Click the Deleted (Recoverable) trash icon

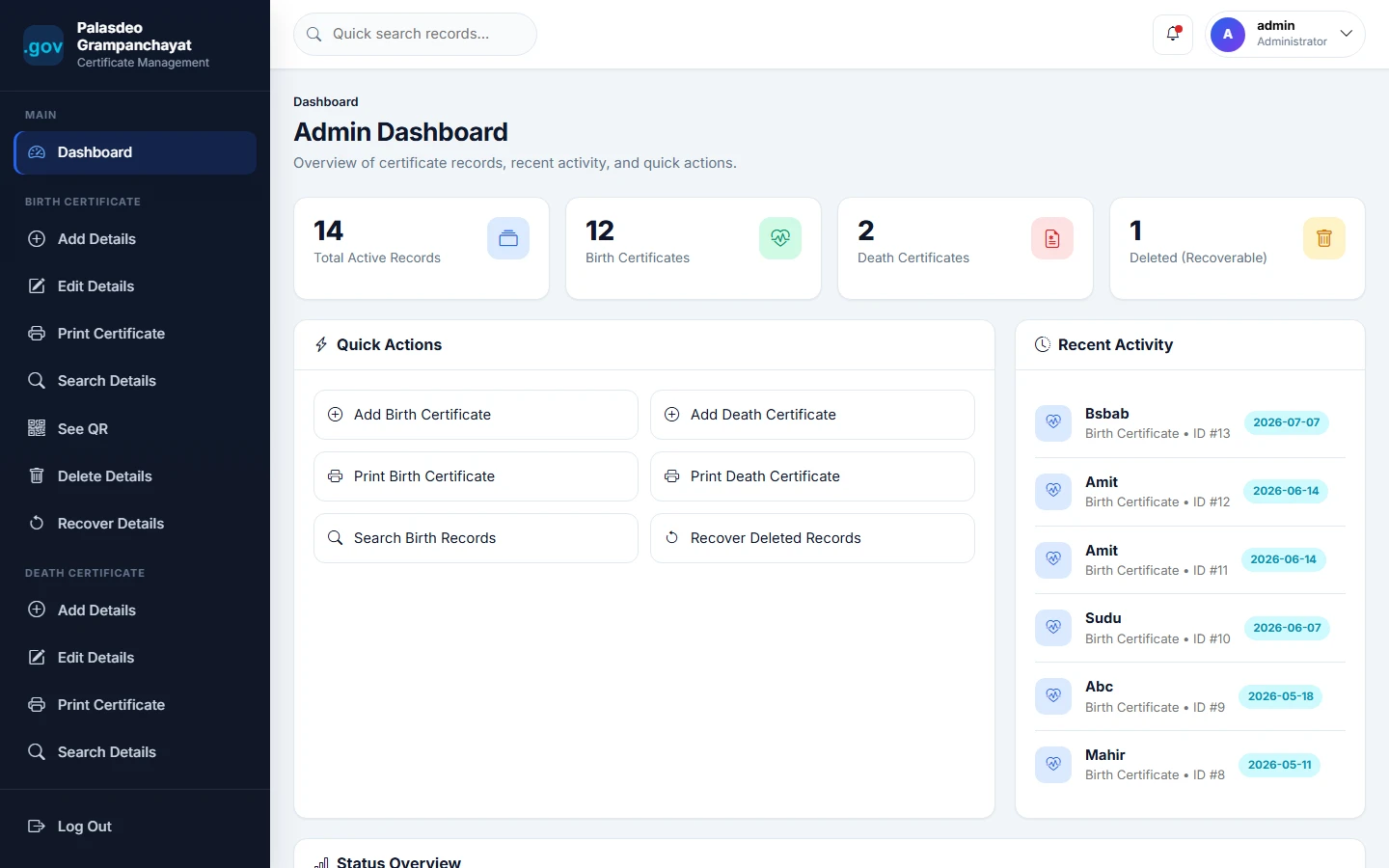point(1324,238)
